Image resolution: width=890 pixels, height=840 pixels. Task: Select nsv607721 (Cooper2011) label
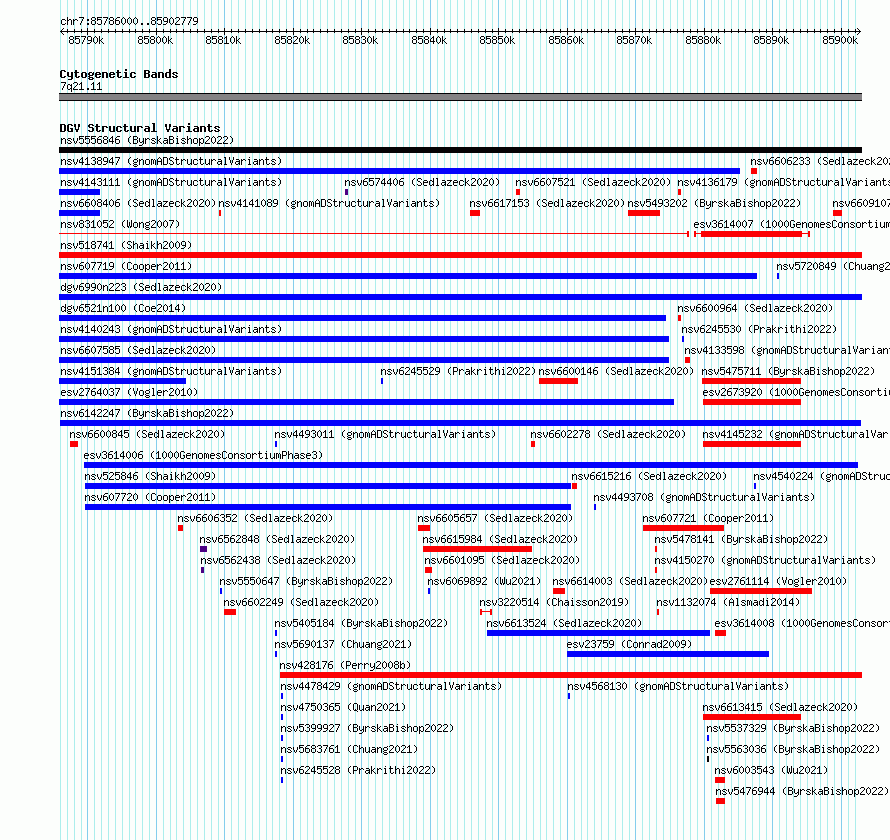point(708,518)
